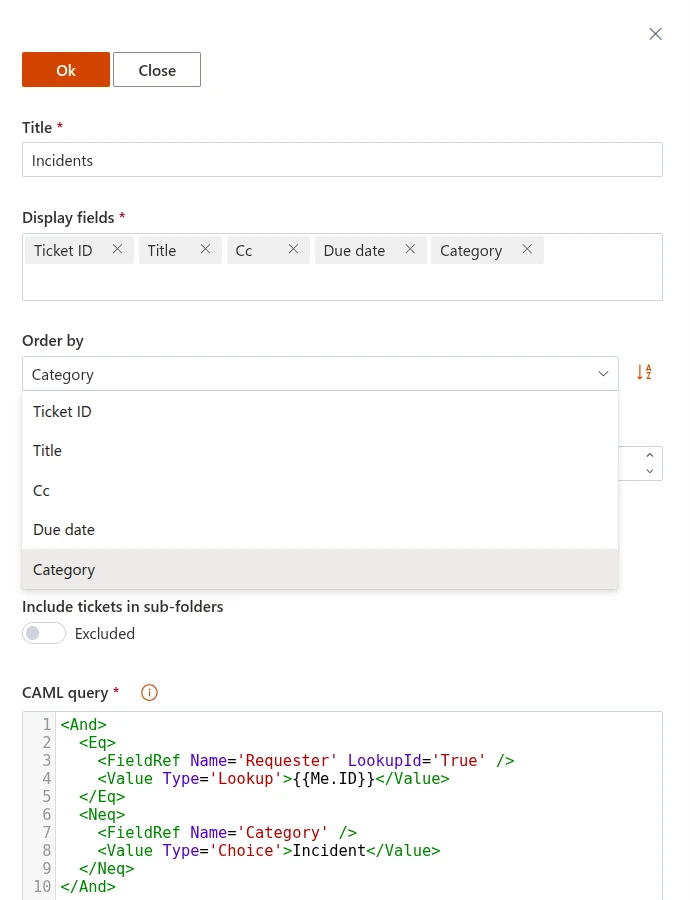
Task: Remove the Category display field tag
Action: coord(527,250)
